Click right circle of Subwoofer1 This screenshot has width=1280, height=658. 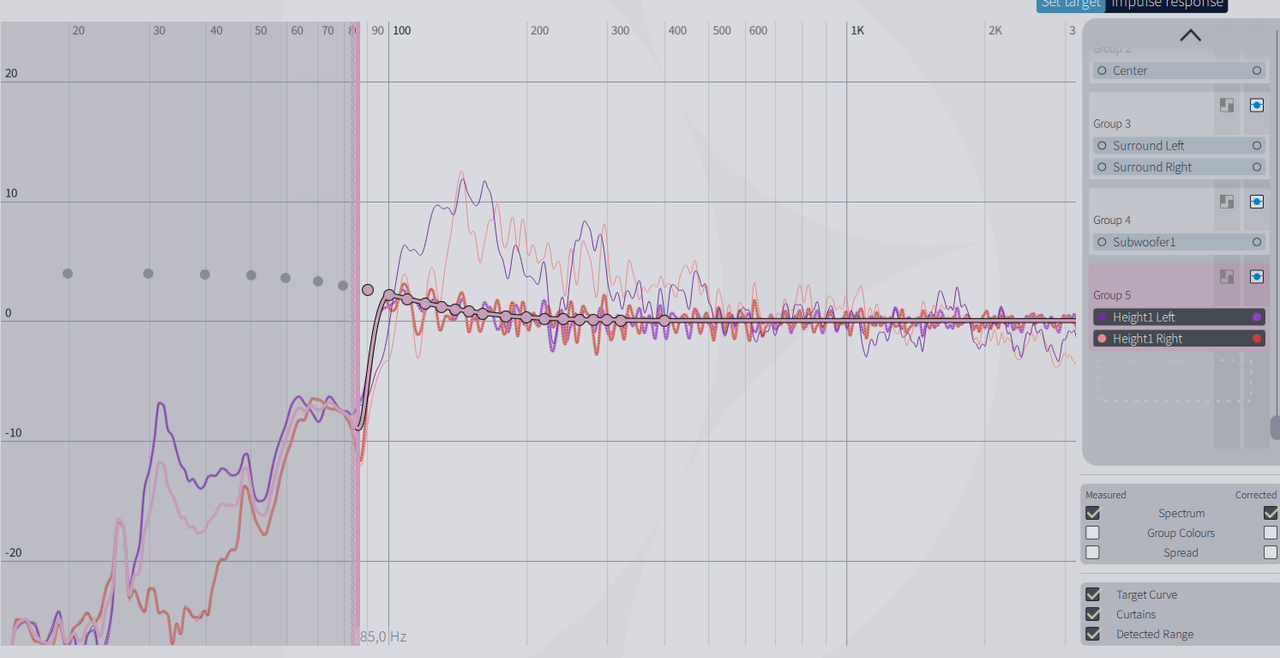(x=1257, y=242)
